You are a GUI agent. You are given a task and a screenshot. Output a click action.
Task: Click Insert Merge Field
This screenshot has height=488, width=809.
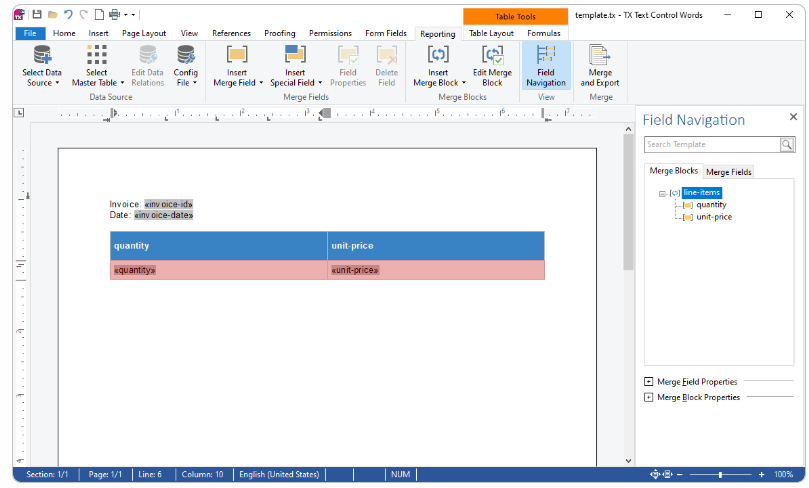(x=238, y=66)
